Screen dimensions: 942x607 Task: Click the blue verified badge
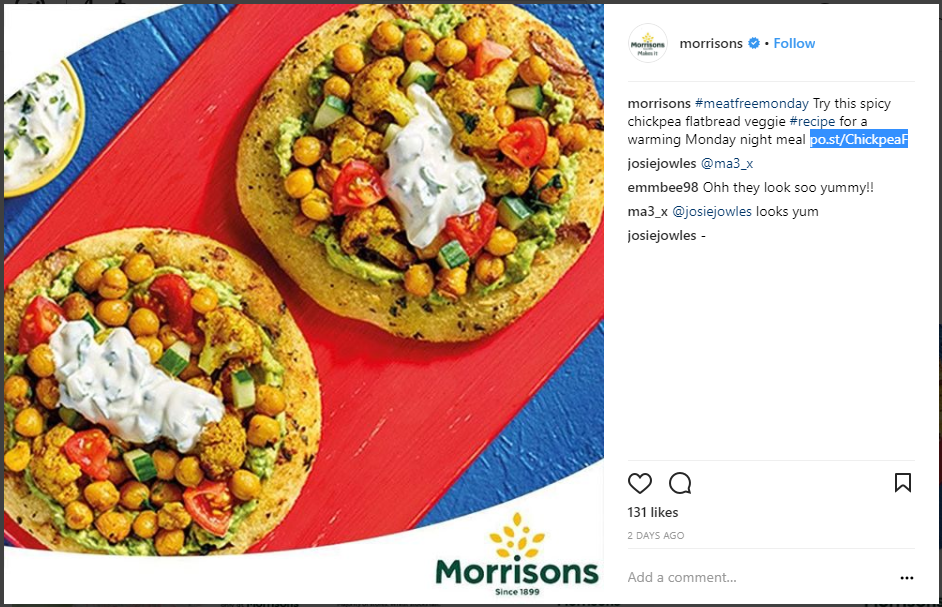(x=753, y=43)
